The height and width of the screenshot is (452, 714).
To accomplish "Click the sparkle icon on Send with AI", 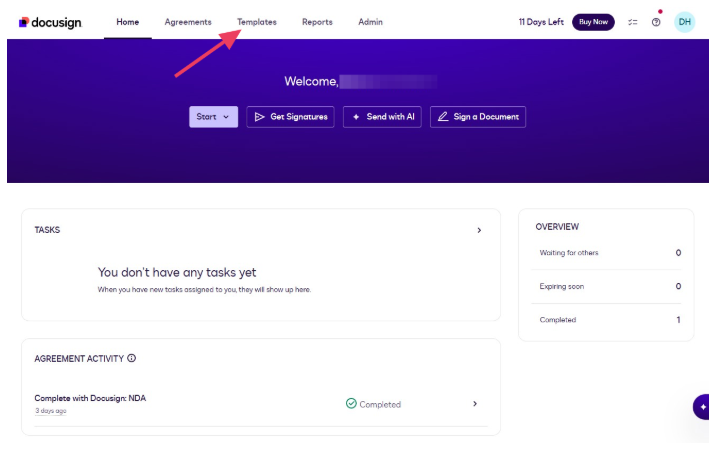I will (356, 117).
